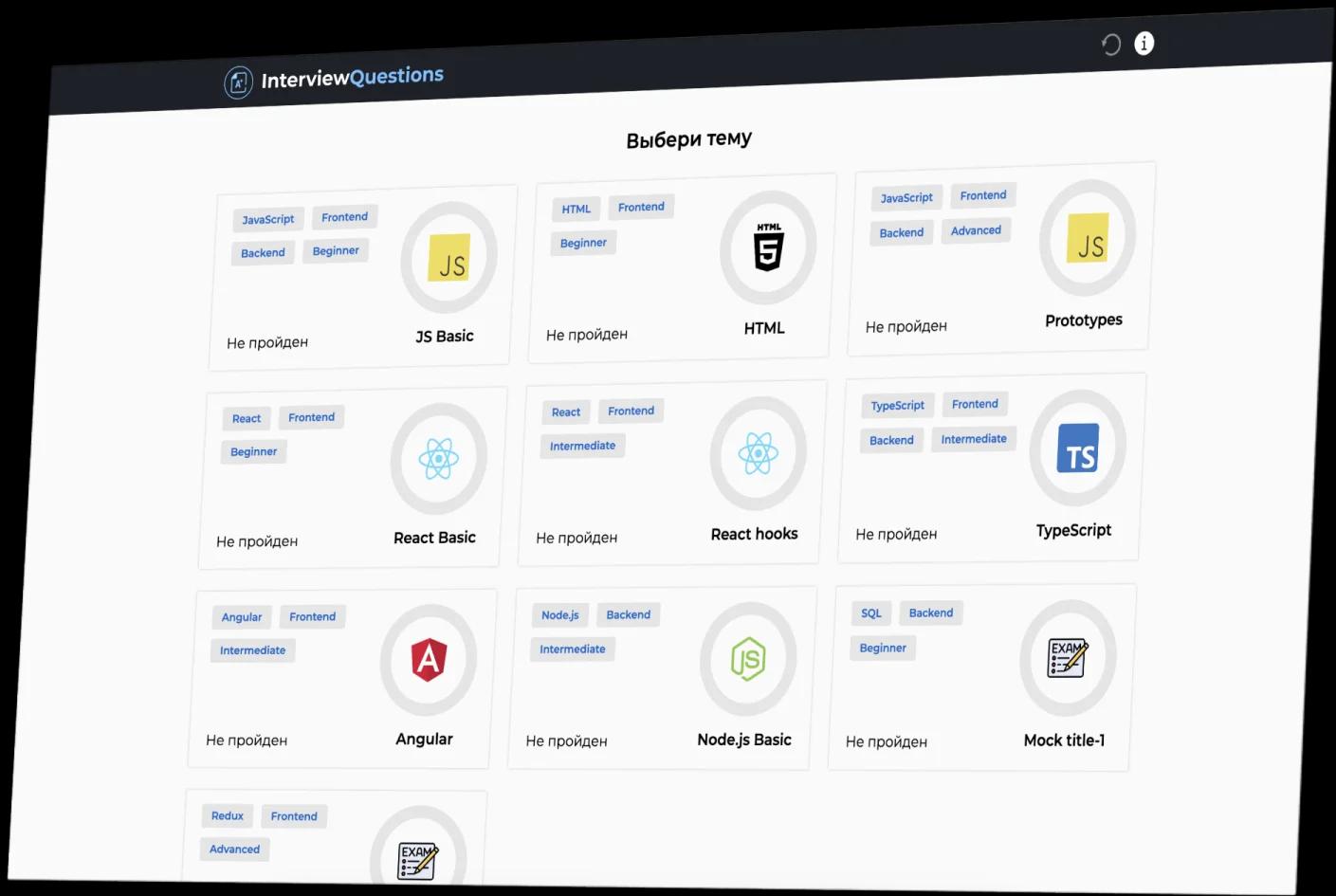Choose the Prototypes JS icon
The image size is (1336, 896).
tap(1088, 238)
